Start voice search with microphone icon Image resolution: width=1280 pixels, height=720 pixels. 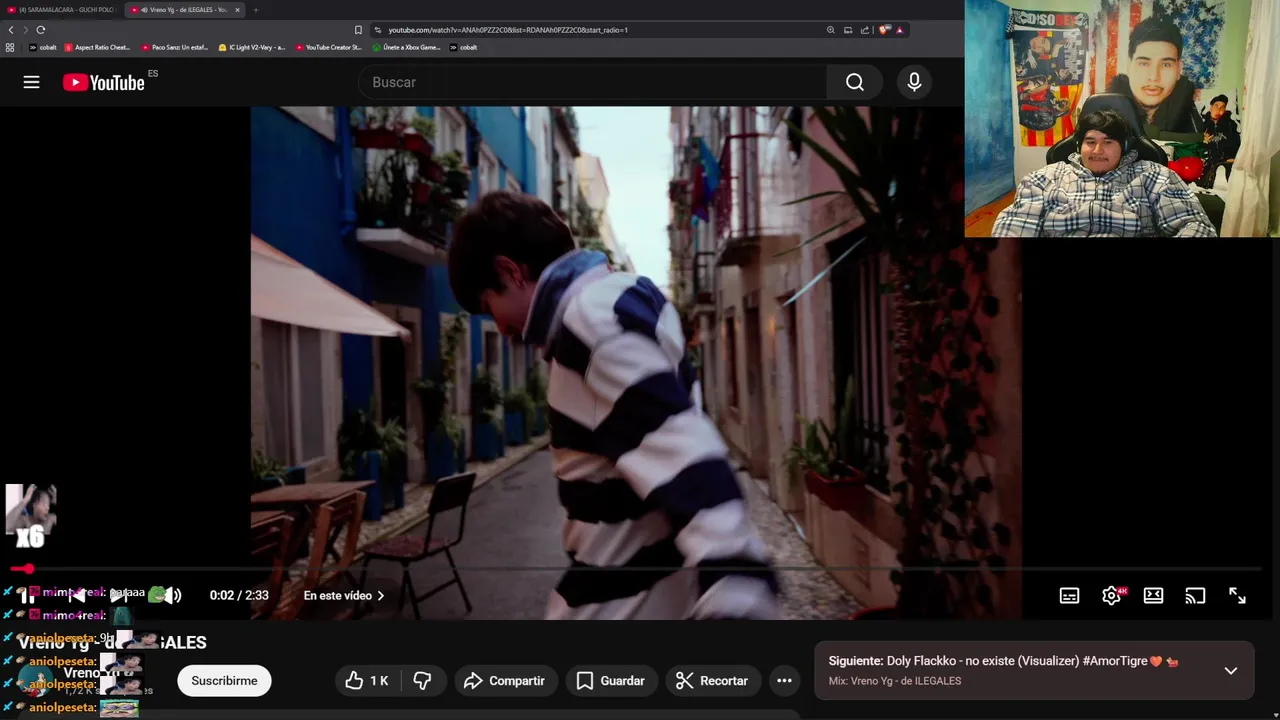[x=914, y=82]
